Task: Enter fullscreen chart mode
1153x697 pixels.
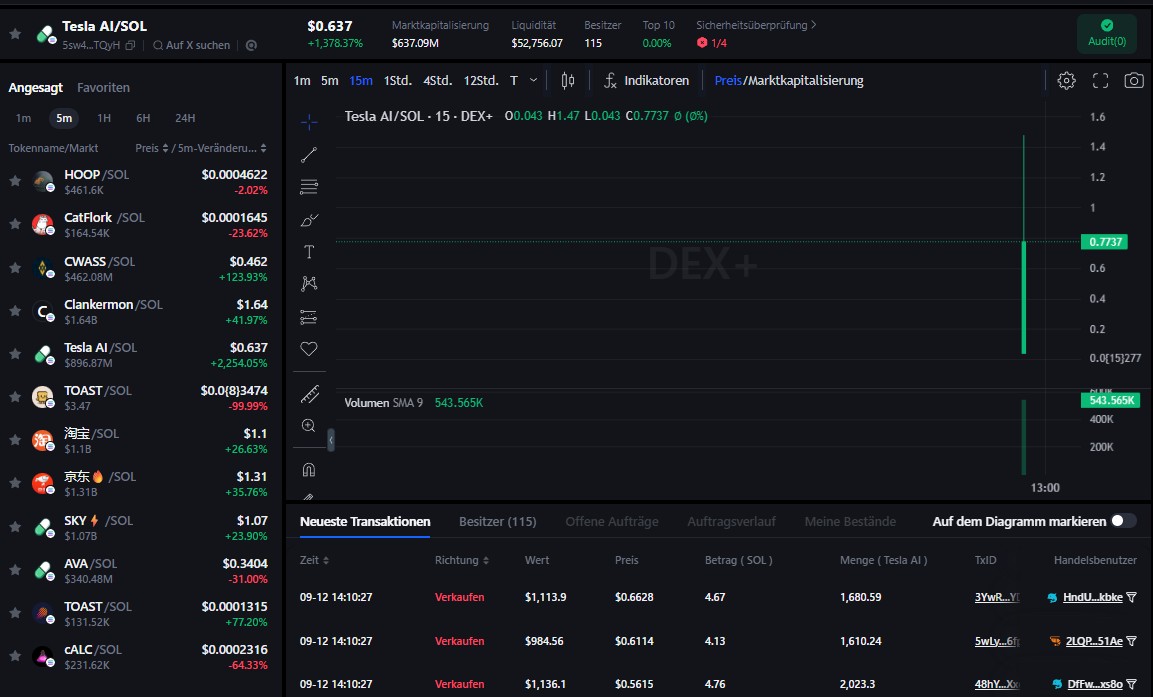Action: (x=1100, y=81)
